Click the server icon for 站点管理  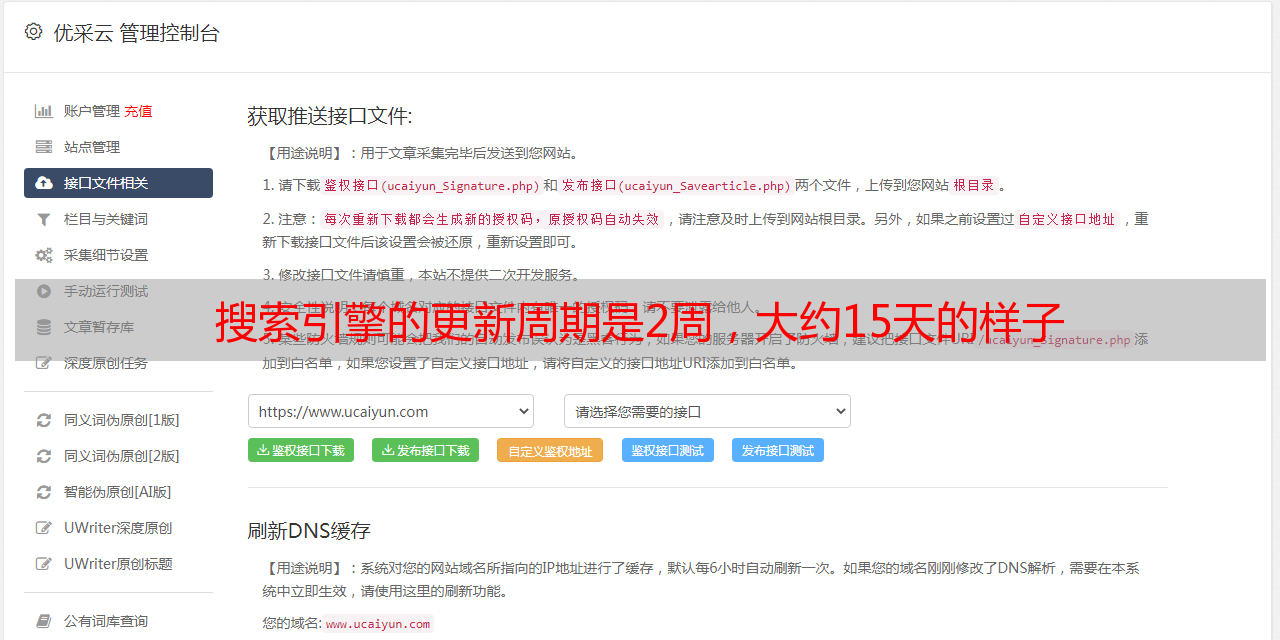[x=44, y=147]
